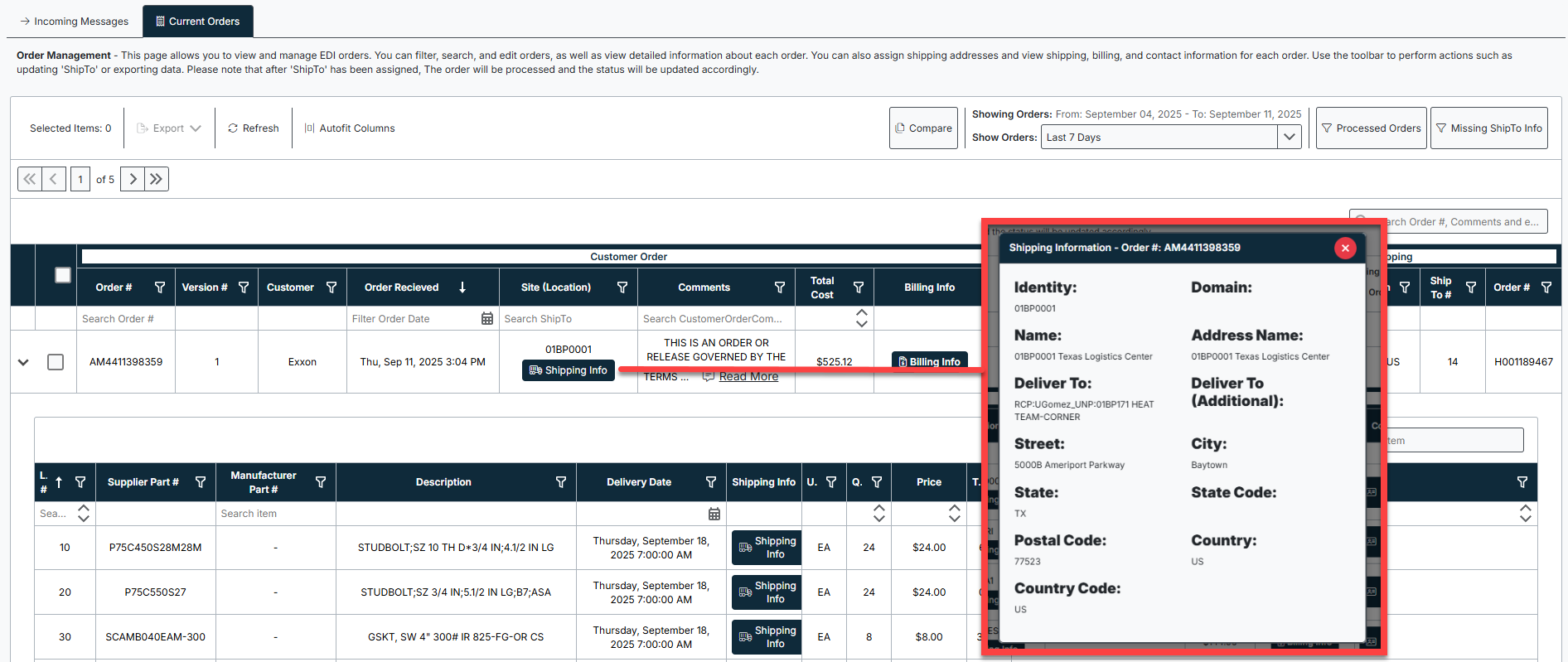The width and height of the screenshot is (1568, 662).
Task: Click the Read More comments link
Action: click(x=748, y=377)
